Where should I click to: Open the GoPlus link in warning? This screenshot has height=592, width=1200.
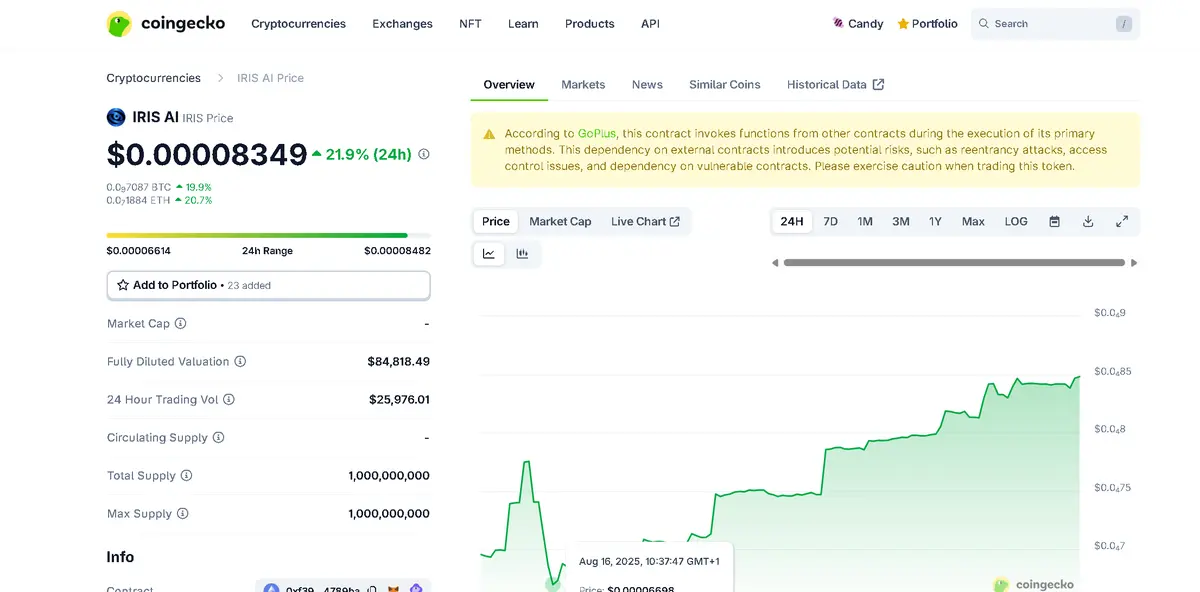tap(597, 133)
